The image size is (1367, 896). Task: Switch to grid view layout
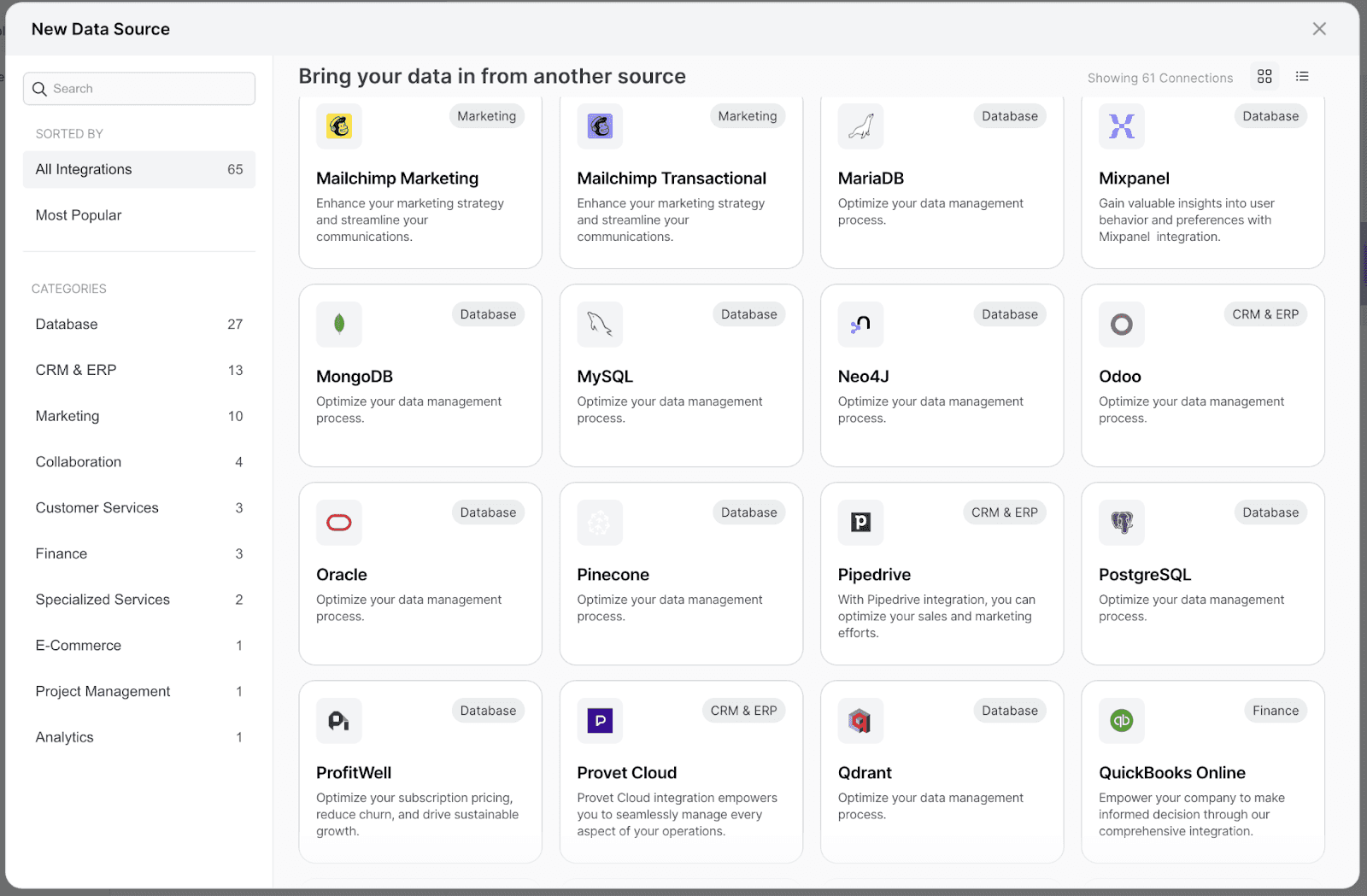click(x=1264, y=76)
